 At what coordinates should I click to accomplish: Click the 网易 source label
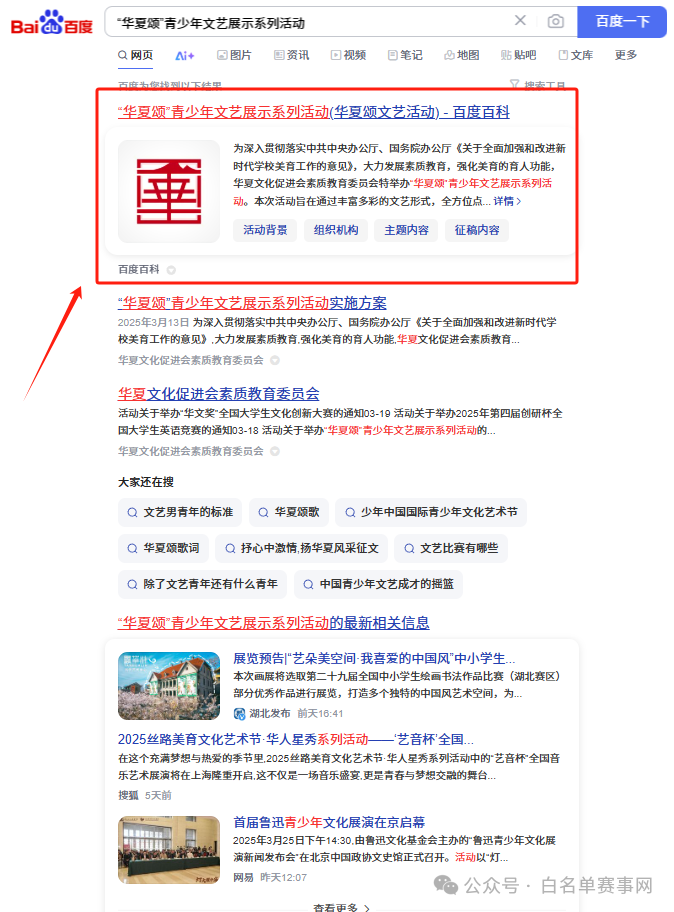point(243,877)
